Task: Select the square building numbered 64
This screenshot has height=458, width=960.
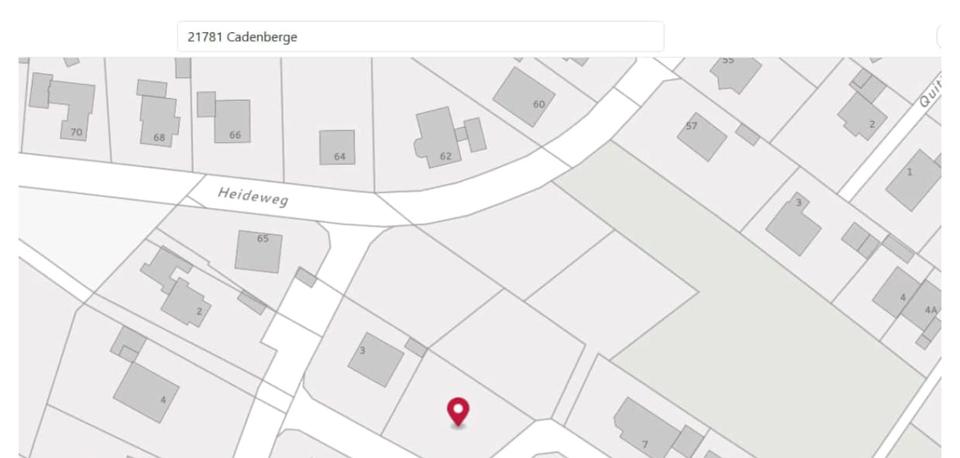Action: pyautogui.click(x=337, y=148)
